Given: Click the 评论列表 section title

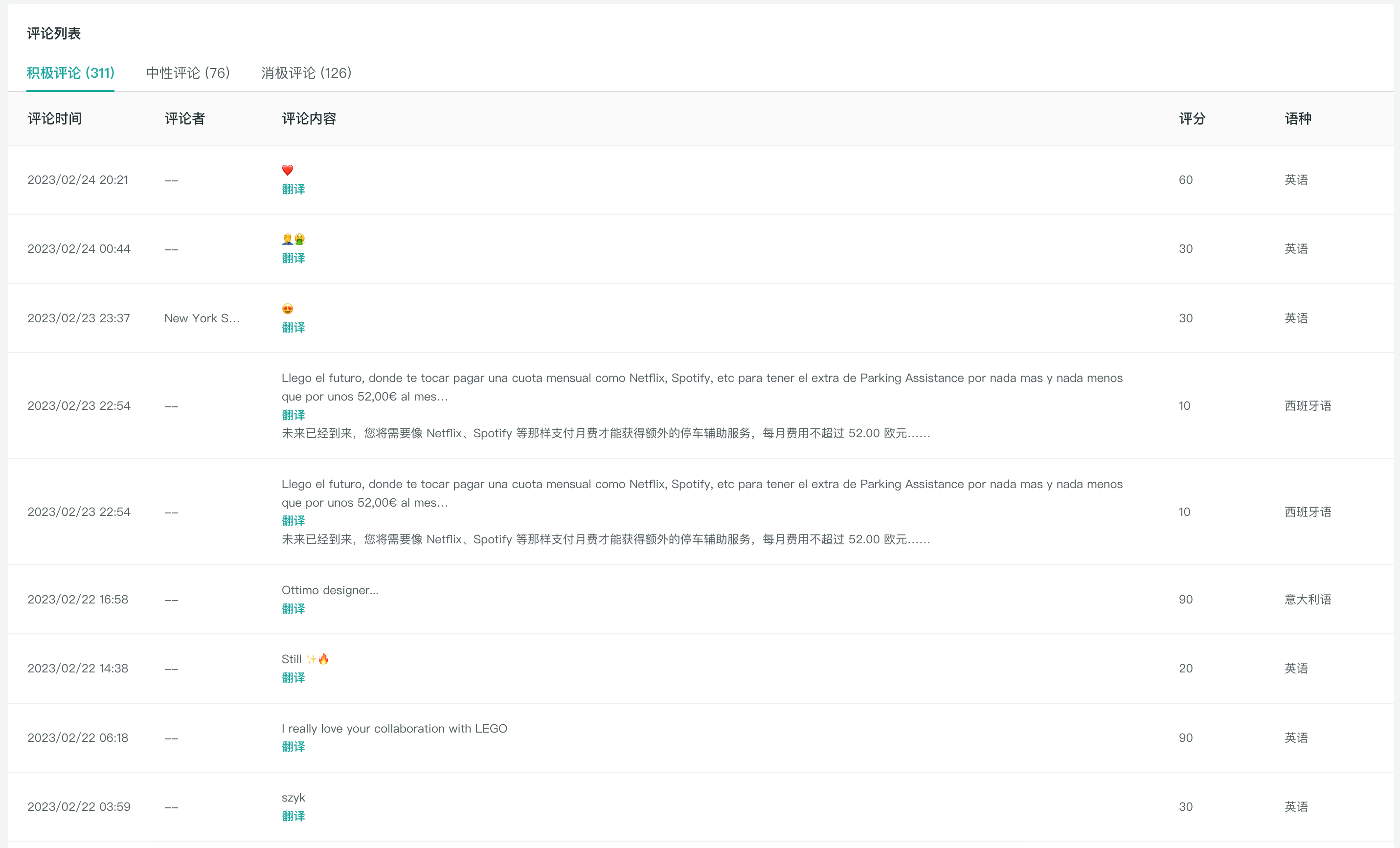Looking at the screenshot, I should 54,34.
